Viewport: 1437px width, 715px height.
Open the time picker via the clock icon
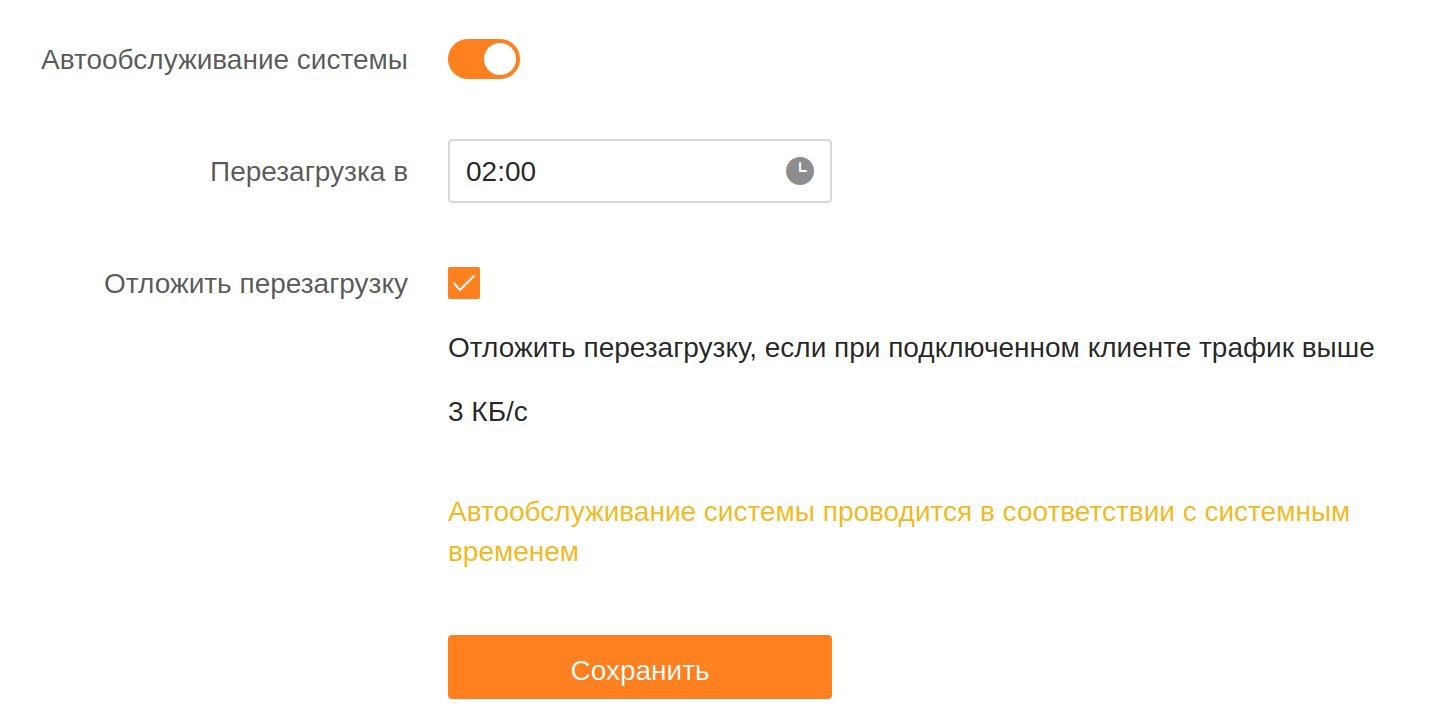pyautogui.click(x=799, y=171)
